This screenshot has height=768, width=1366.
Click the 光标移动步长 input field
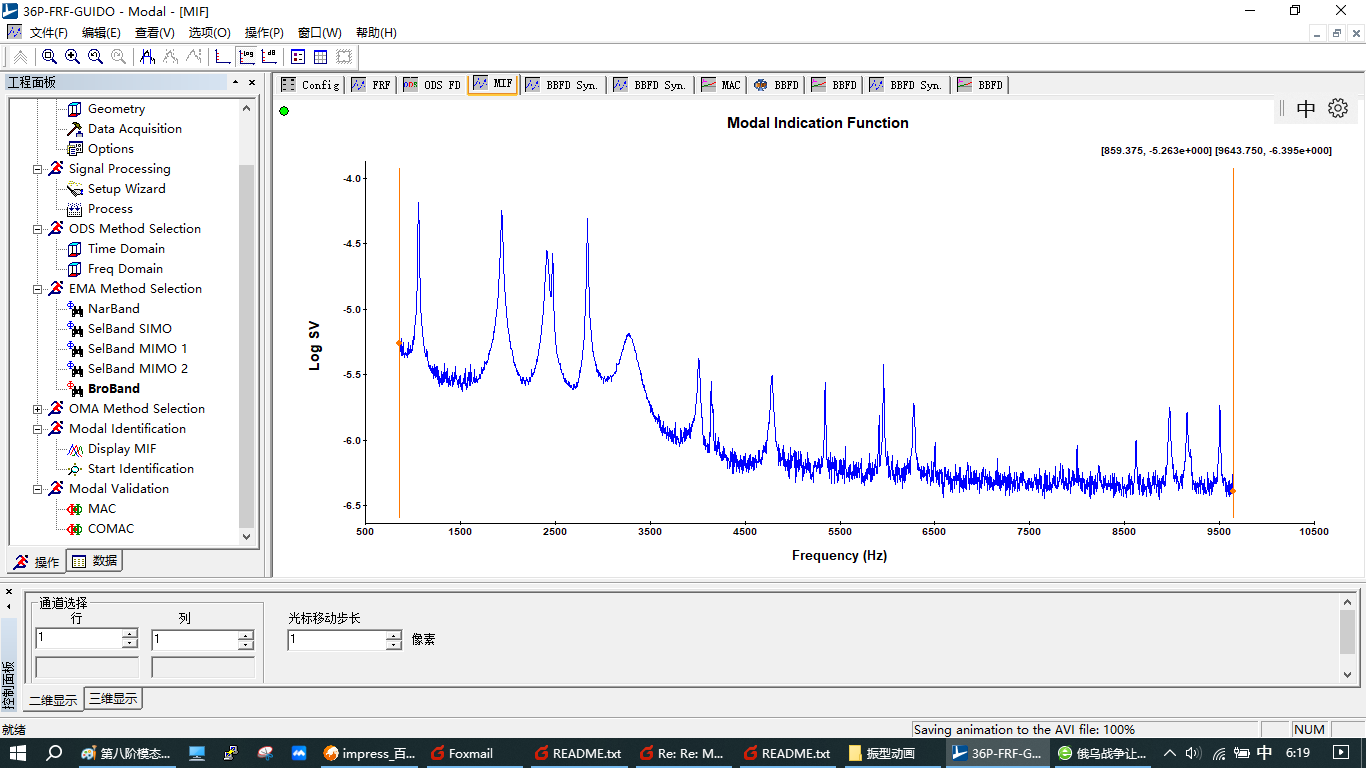click(336, 640)
